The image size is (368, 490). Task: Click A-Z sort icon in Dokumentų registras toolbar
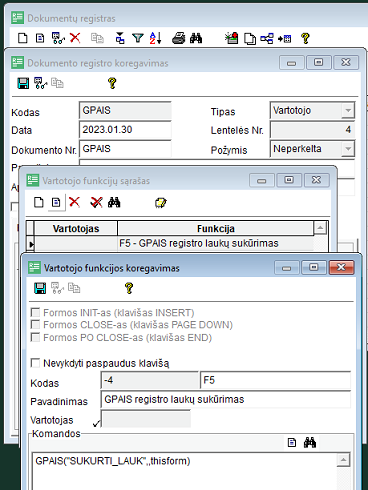point(155,38)
